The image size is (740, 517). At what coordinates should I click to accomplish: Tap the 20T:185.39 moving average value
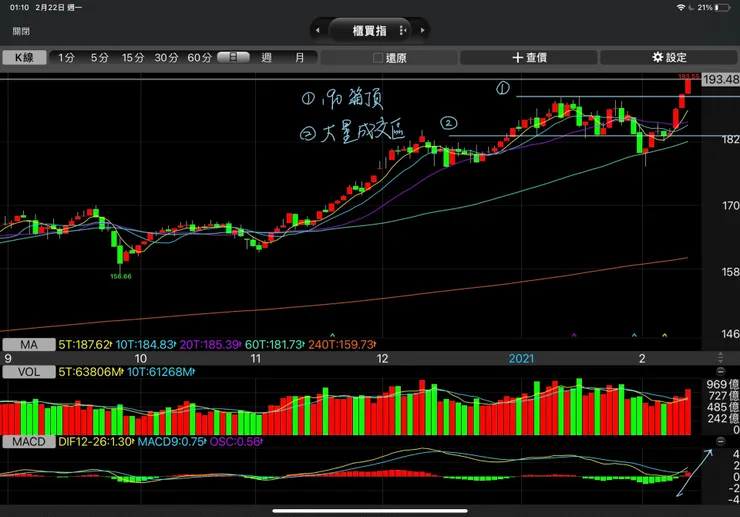click(210, 345)
